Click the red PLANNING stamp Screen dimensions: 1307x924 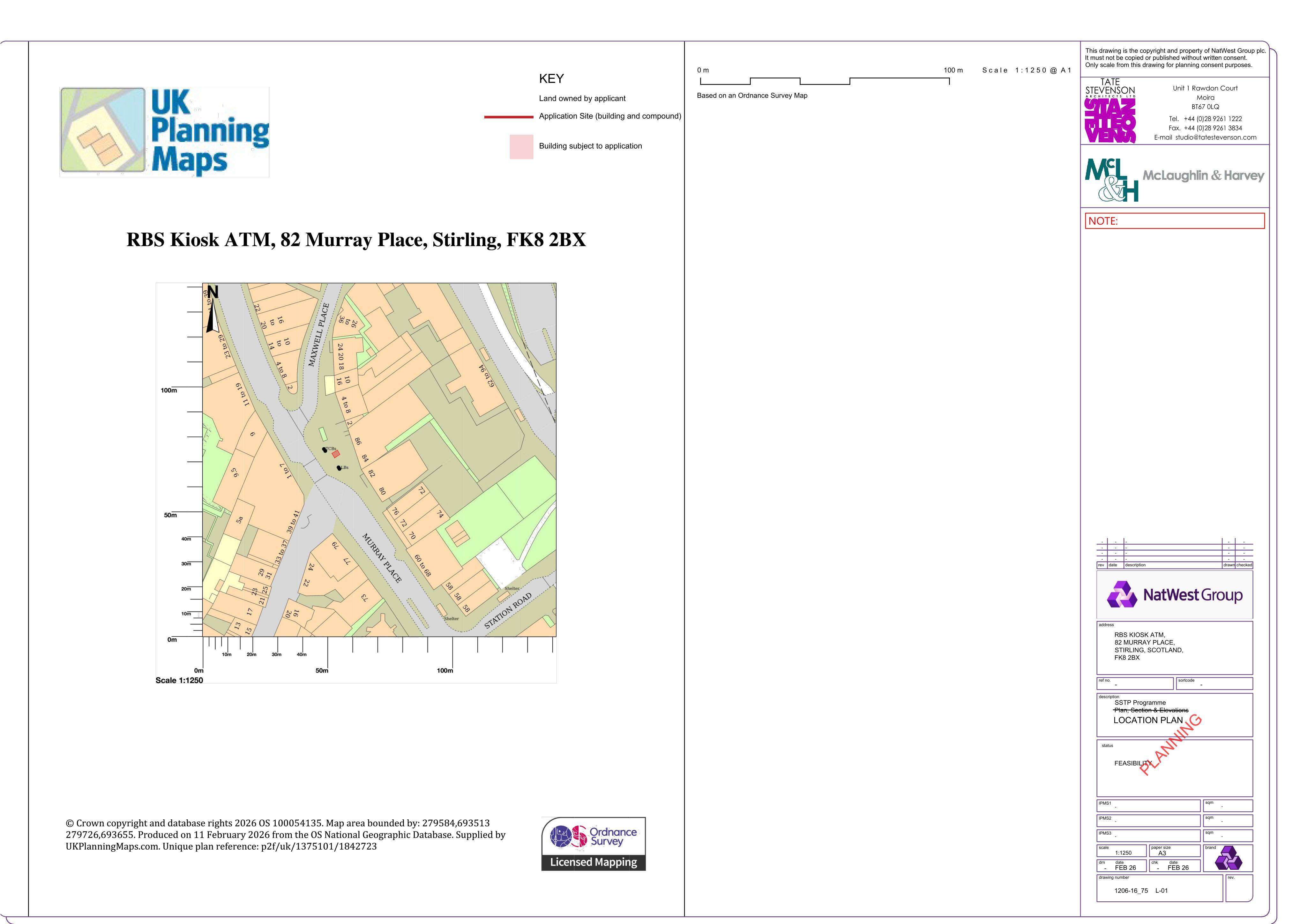point(1170,745)
